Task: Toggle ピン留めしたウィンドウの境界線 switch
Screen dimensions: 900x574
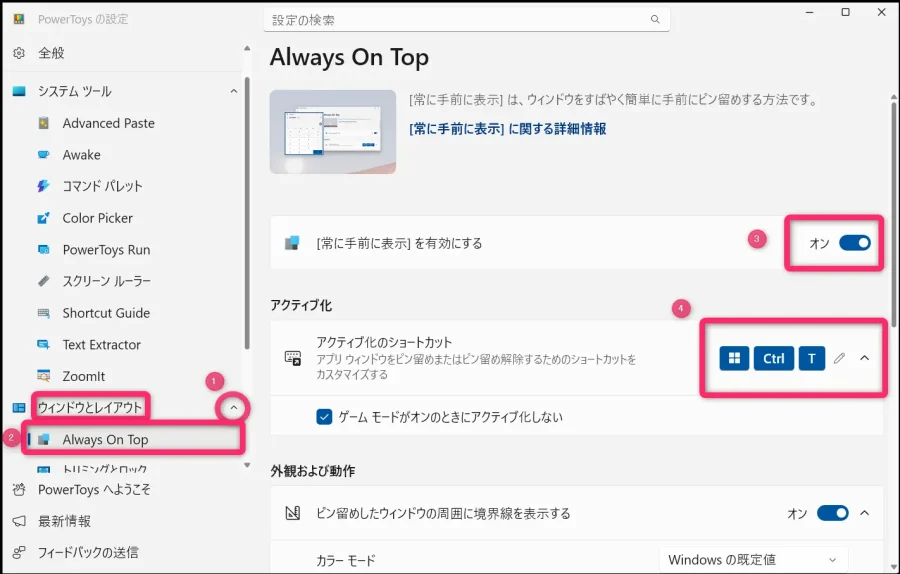Action: click(833, 513)
